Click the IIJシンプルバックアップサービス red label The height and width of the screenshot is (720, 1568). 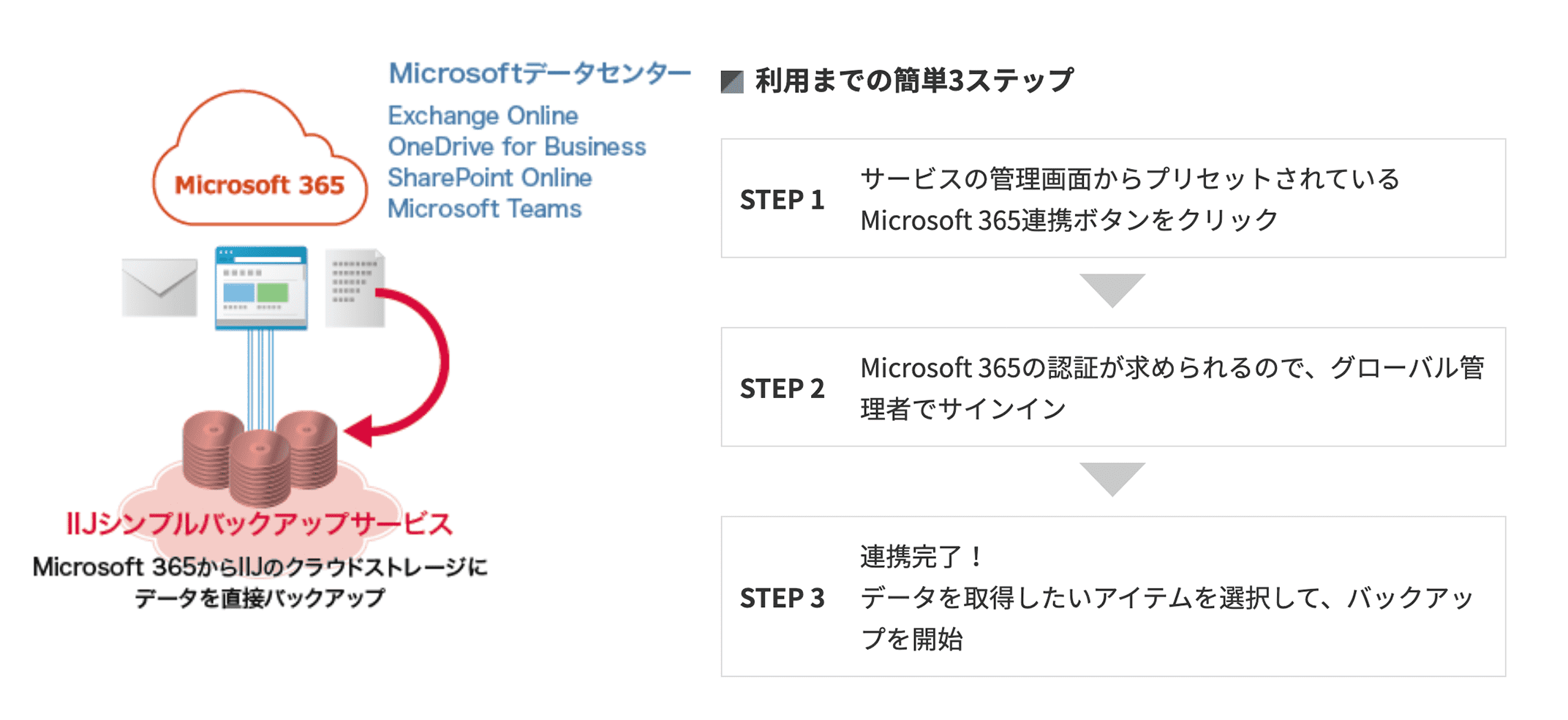coord(259,524)
